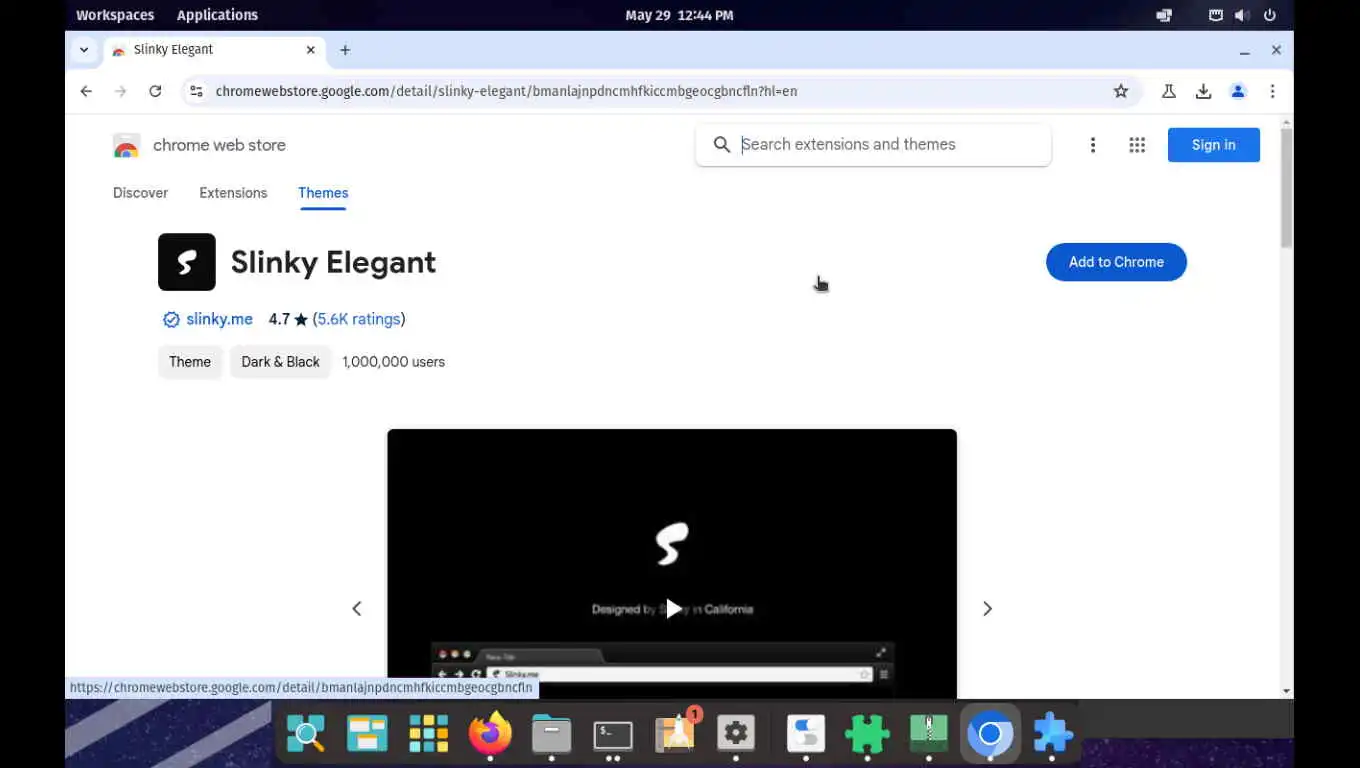Viewport: 1360px width, 768px height.
Task: Click the Slinky Elegant title heading
Action: pyautogui.click(x=333, y=262)
